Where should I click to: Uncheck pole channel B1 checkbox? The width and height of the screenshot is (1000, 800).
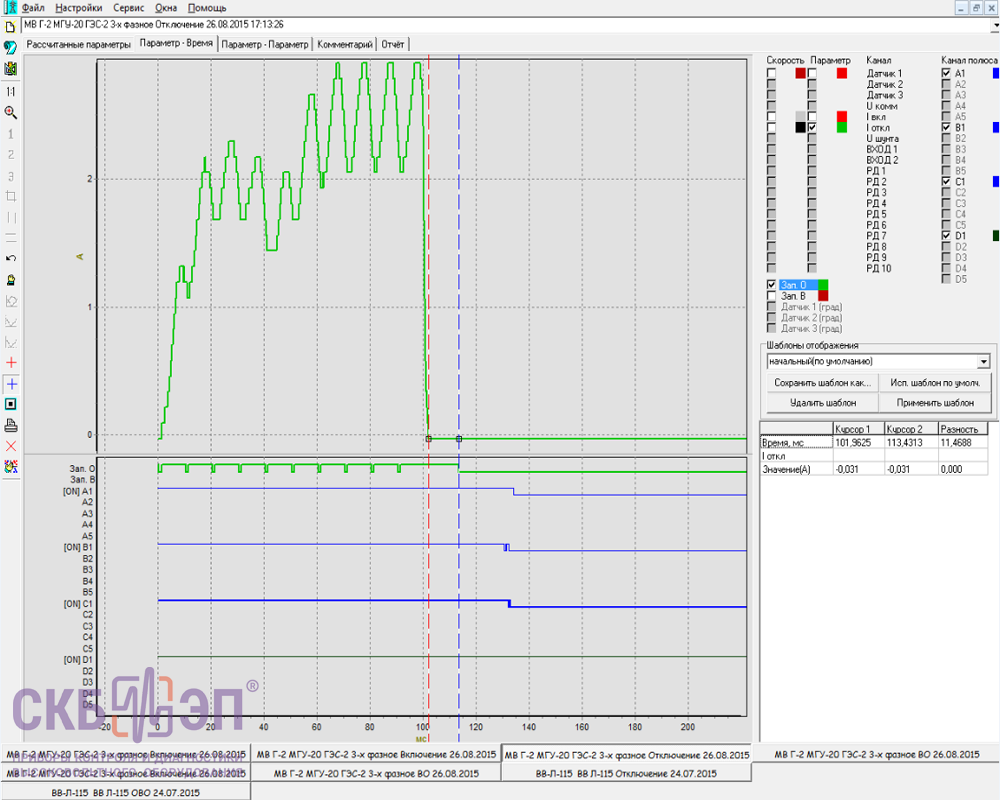tap(946, 128)
